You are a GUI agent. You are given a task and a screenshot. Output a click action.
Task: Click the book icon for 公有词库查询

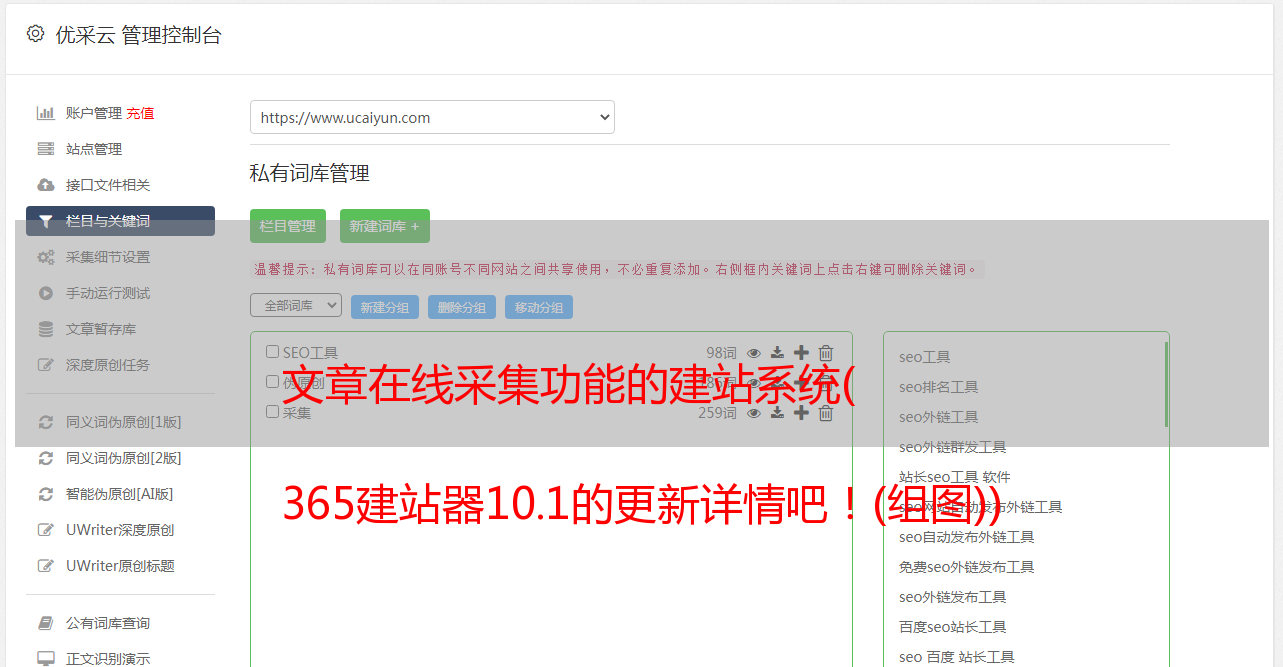pyautogui.click(x=45, y=623)
